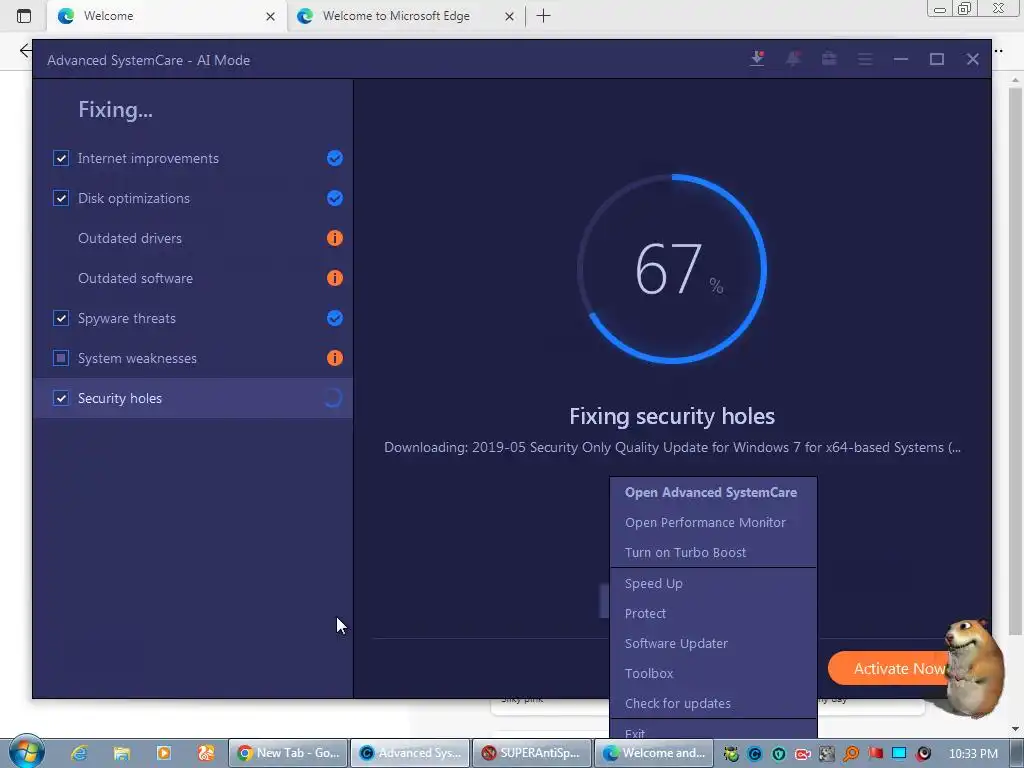Viewport: 1024px width, 768px height.
Task: Click the green shield tray icon
Action: click(778, 754)
